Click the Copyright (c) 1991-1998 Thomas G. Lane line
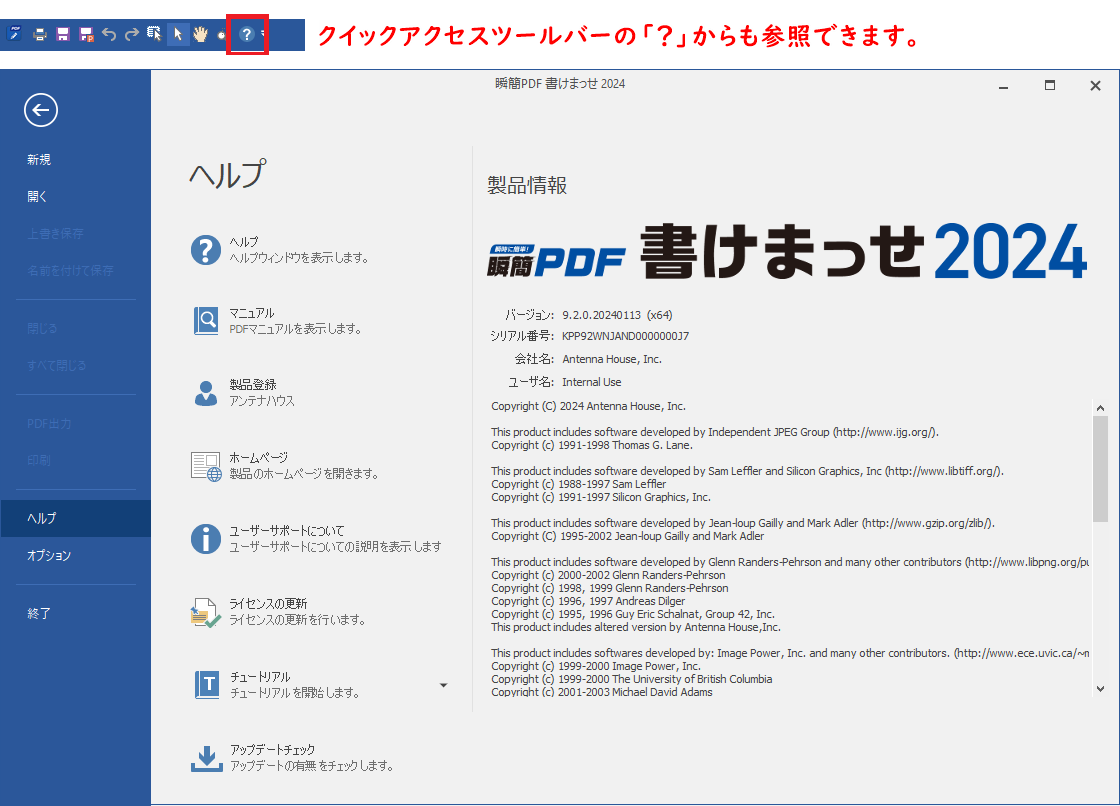The height and width of the screenshot is (806, 1120). point(592,445)
